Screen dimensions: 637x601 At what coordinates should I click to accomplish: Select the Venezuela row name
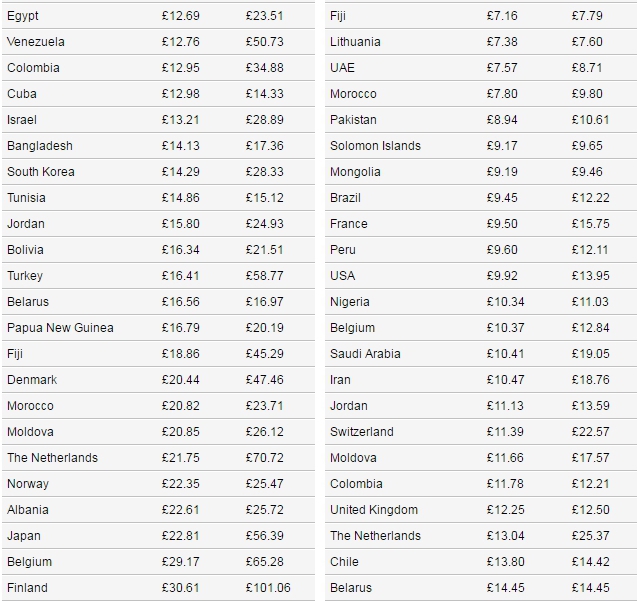pyautogui.click(x=36, y=42)
